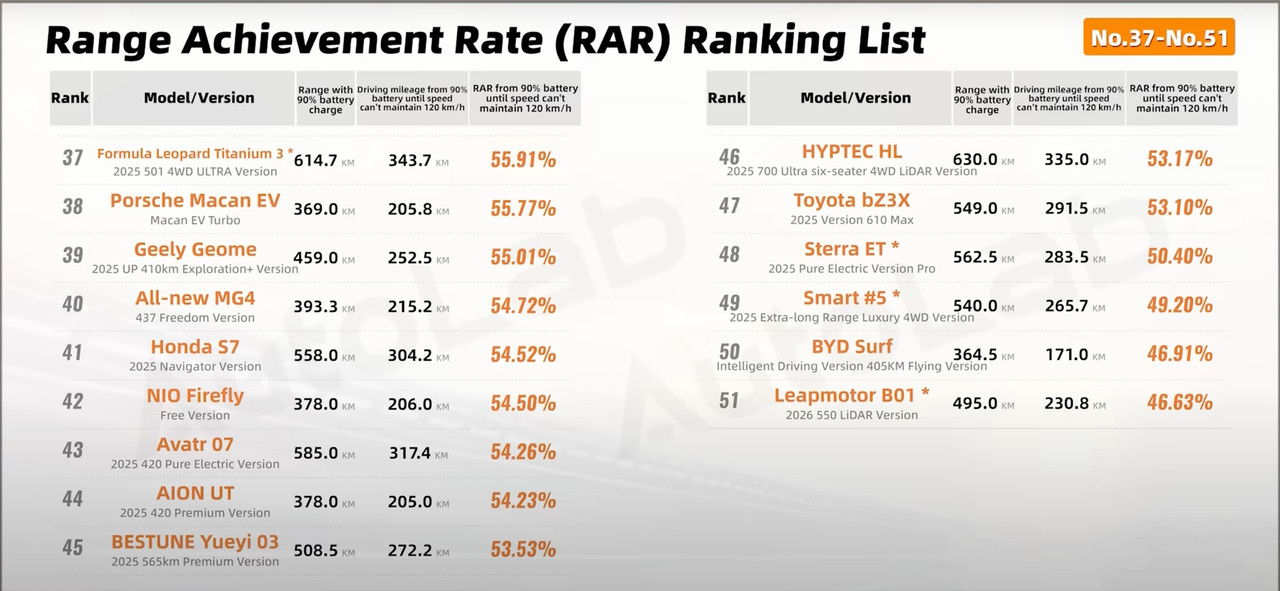Click Macan EV Turbo version subtitle
This screenshot has width=1280, height=591.
195,220
